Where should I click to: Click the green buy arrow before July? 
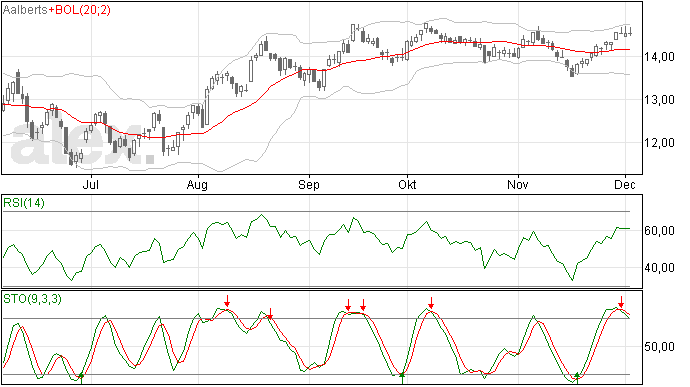point(81,378)
